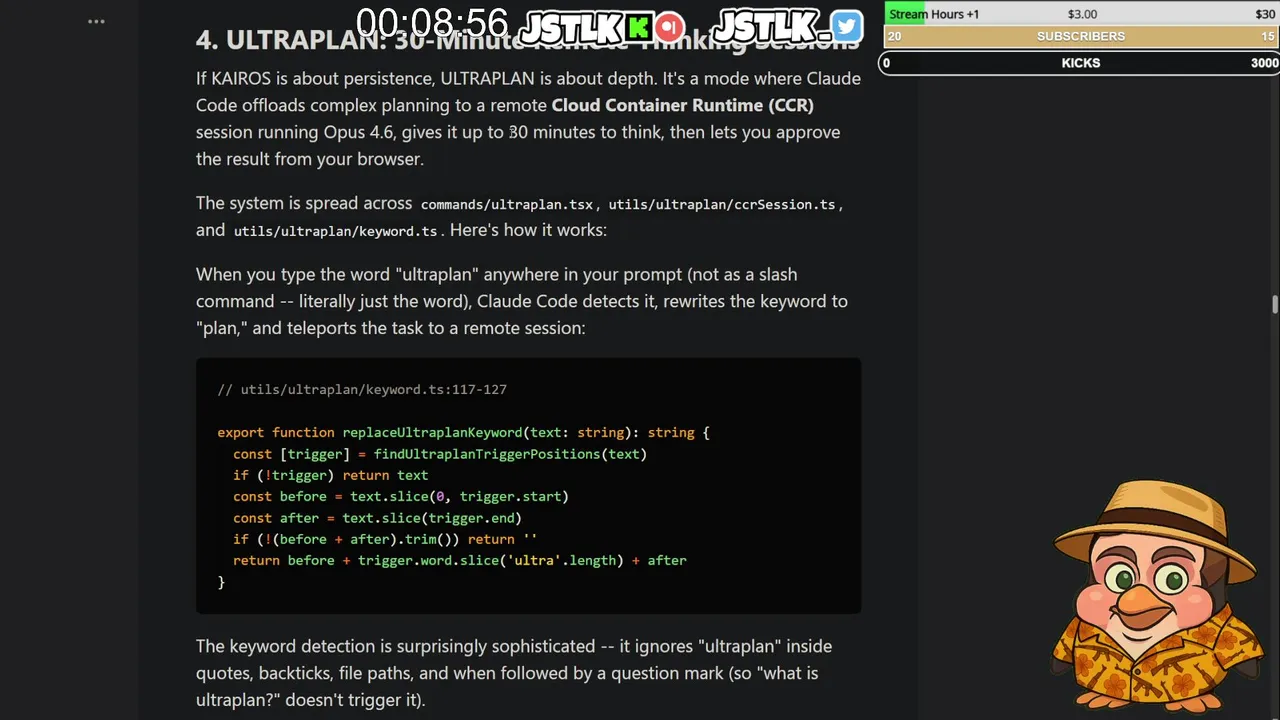Click the Subscribers goal progress bar
The width and height of the screenshot is (1280, 720).
tap(1081, 36)
